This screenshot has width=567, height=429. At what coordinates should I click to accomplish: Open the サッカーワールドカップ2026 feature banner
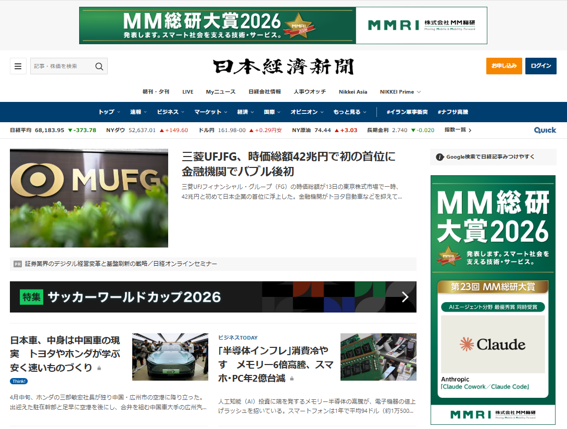click(x=213, y=297)
